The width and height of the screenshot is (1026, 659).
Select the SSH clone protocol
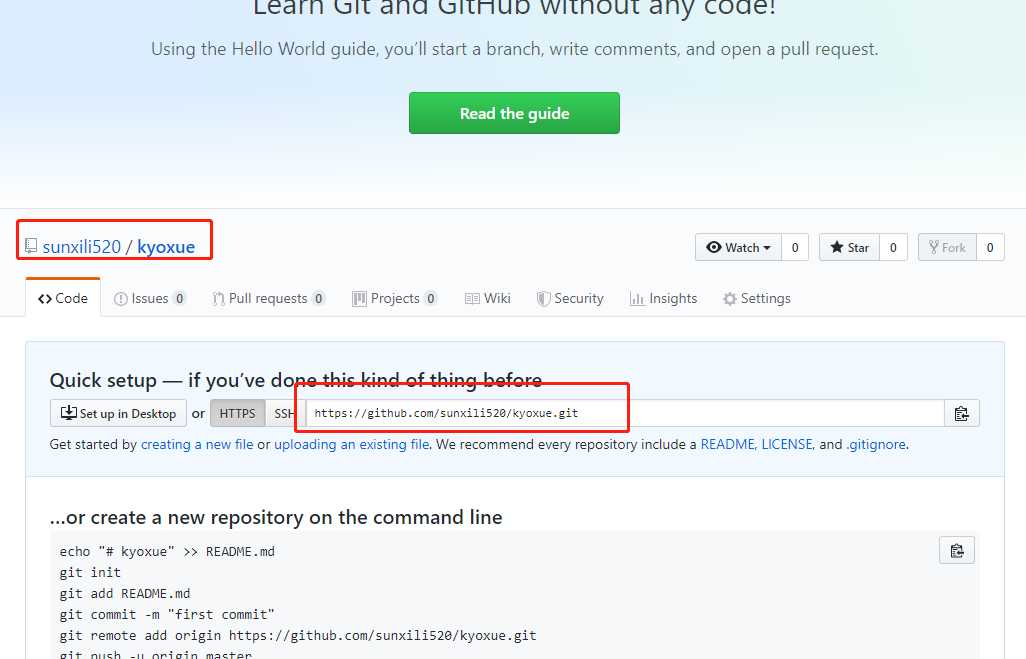(x=284, y=414)
